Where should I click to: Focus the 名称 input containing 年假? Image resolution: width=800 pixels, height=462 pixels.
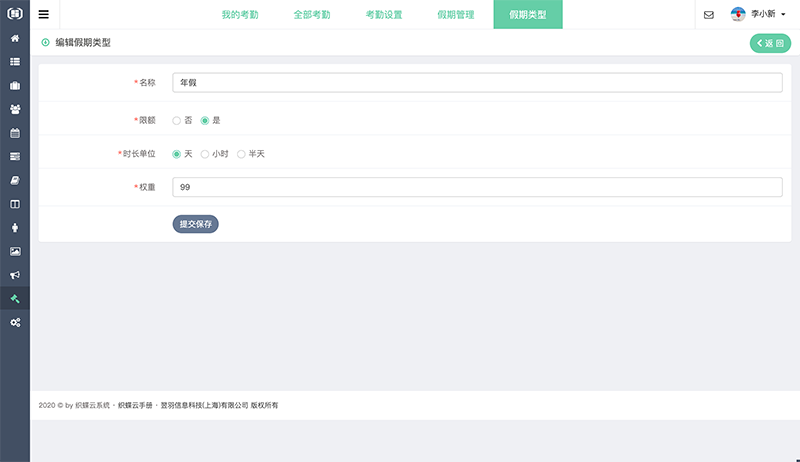[477, 83]
